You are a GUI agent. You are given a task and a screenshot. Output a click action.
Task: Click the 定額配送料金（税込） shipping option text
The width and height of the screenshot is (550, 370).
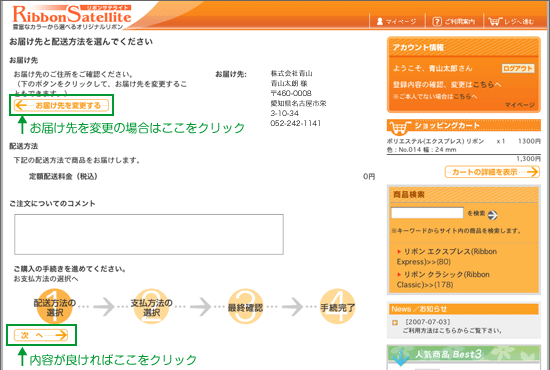coord(63,176)
